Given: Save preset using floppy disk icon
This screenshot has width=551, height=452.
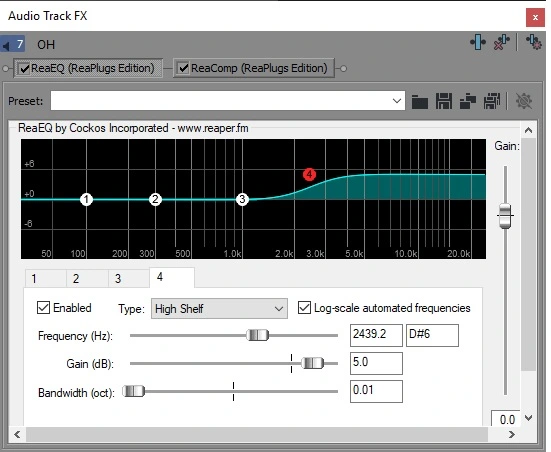Looking at the screenshot, I should coord(444,101).
